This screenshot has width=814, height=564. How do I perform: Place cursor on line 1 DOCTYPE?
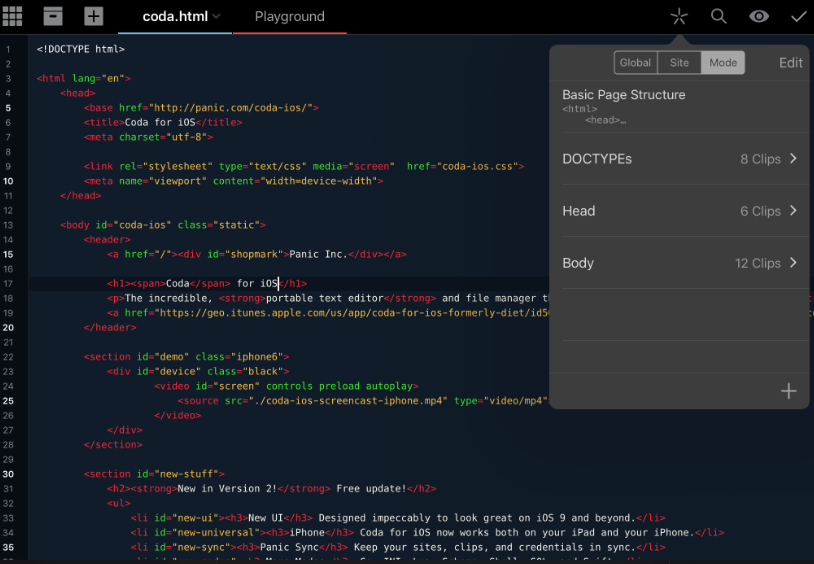tap(81, 48)
